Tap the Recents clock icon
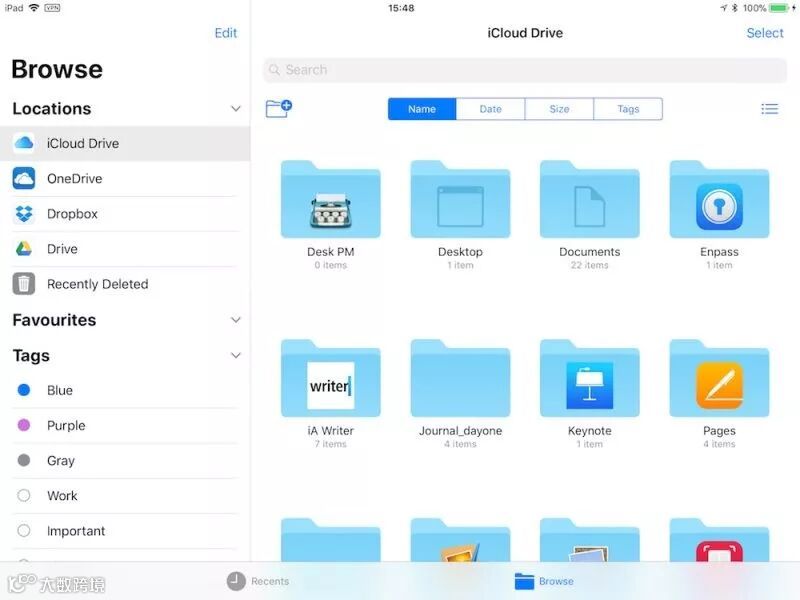This screenshot has height=600, width=800. click(236, 581)
